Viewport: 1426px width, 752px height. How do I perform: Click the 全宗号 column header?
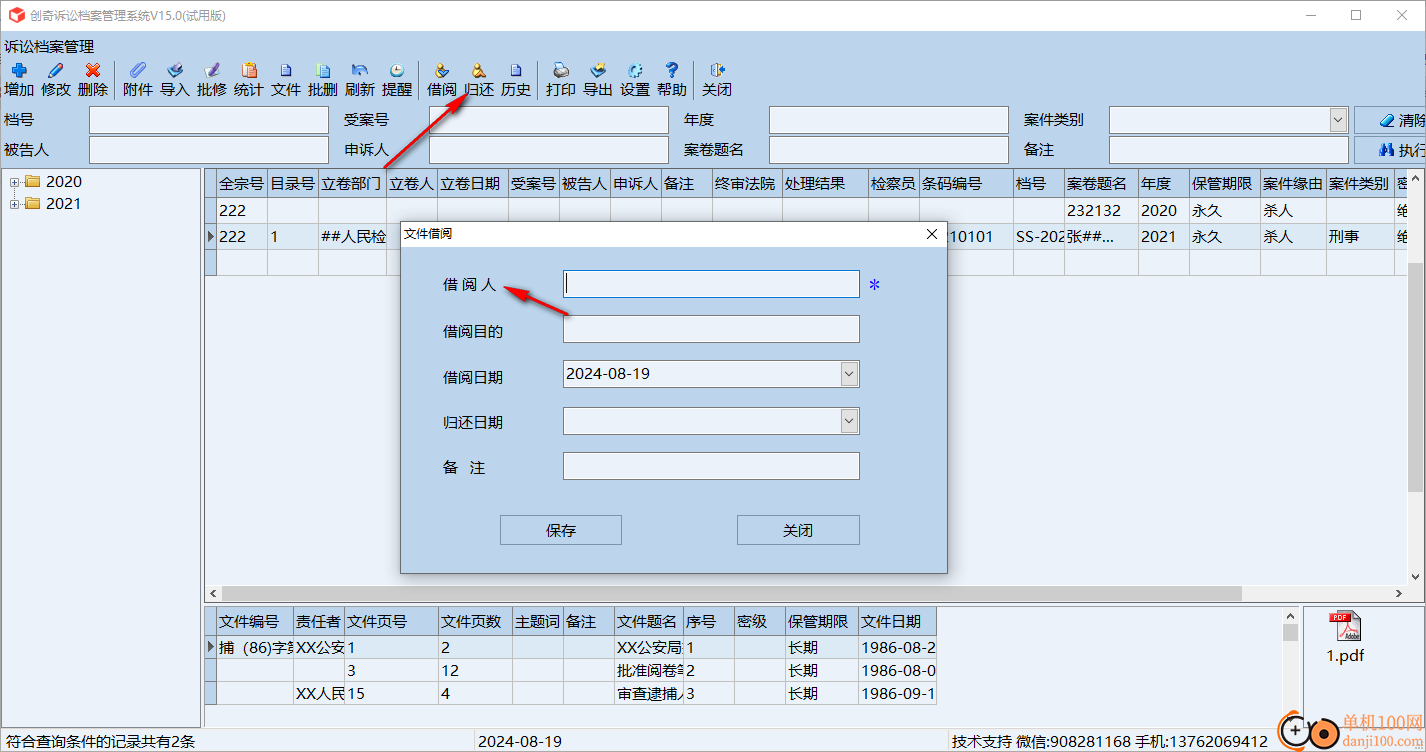(x=242, y=184)
